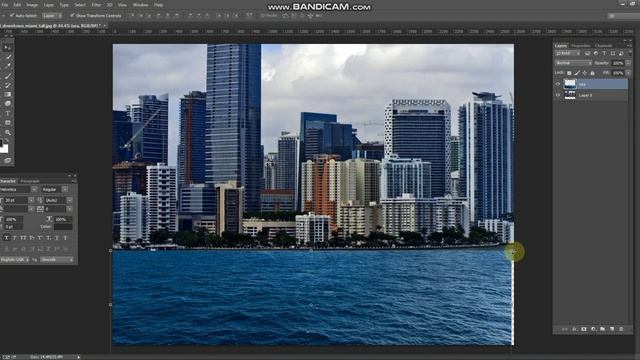The image size is (640, 360).
Task: Click the layer Opacity value field
Action: pyautogui.click(x=618, y=63)
